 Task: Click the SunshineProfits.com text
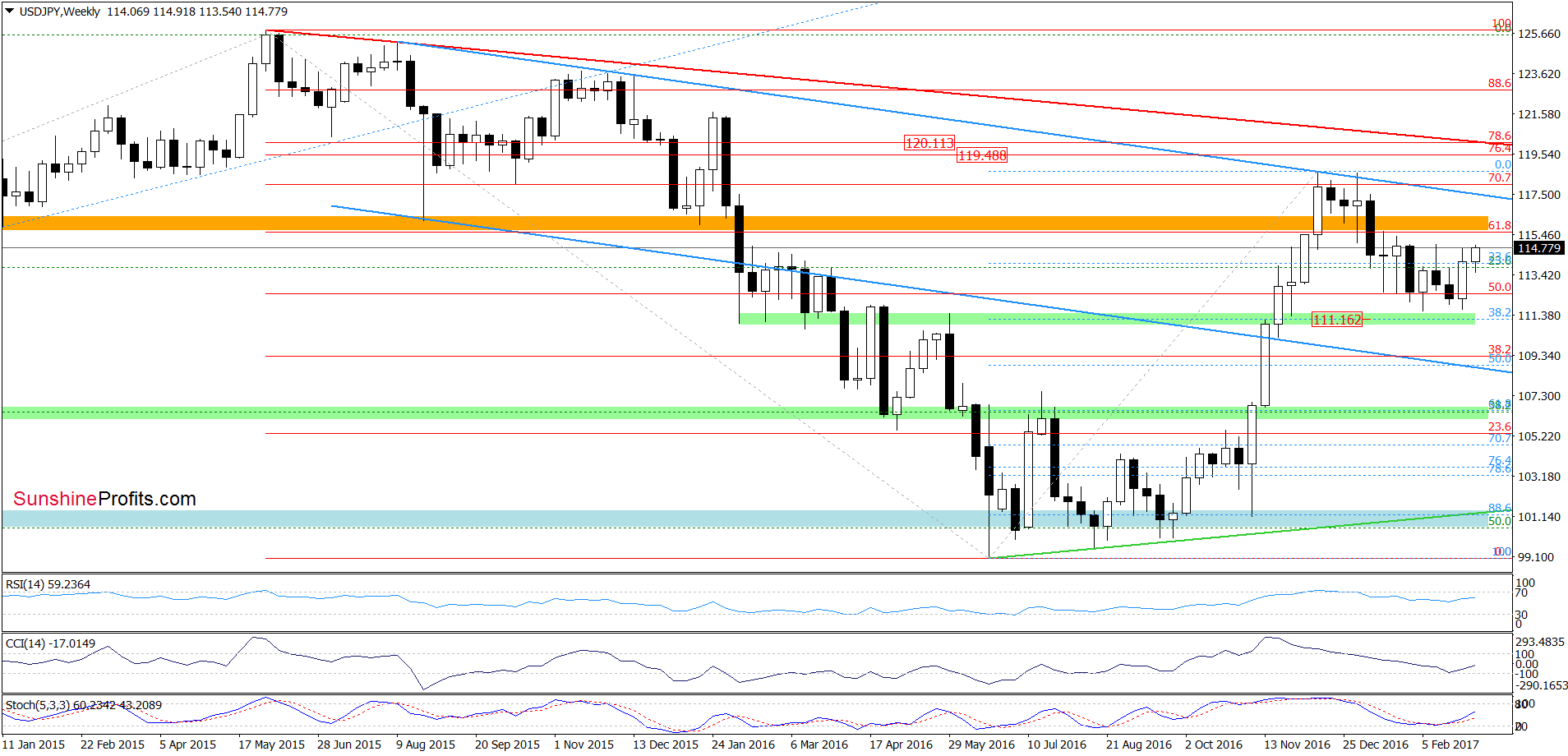tap(104, 499)
